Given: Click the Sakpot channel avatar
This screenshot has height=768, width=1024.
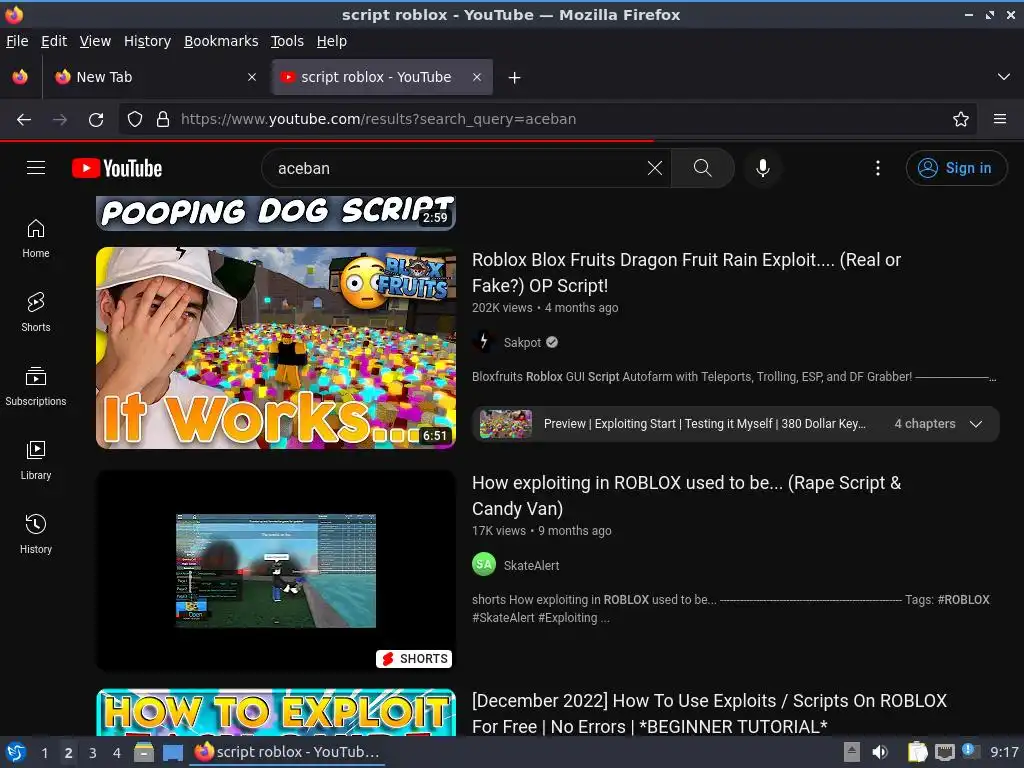Looking at the screenshot, I should pyautogui.click(x=484, y=342).
